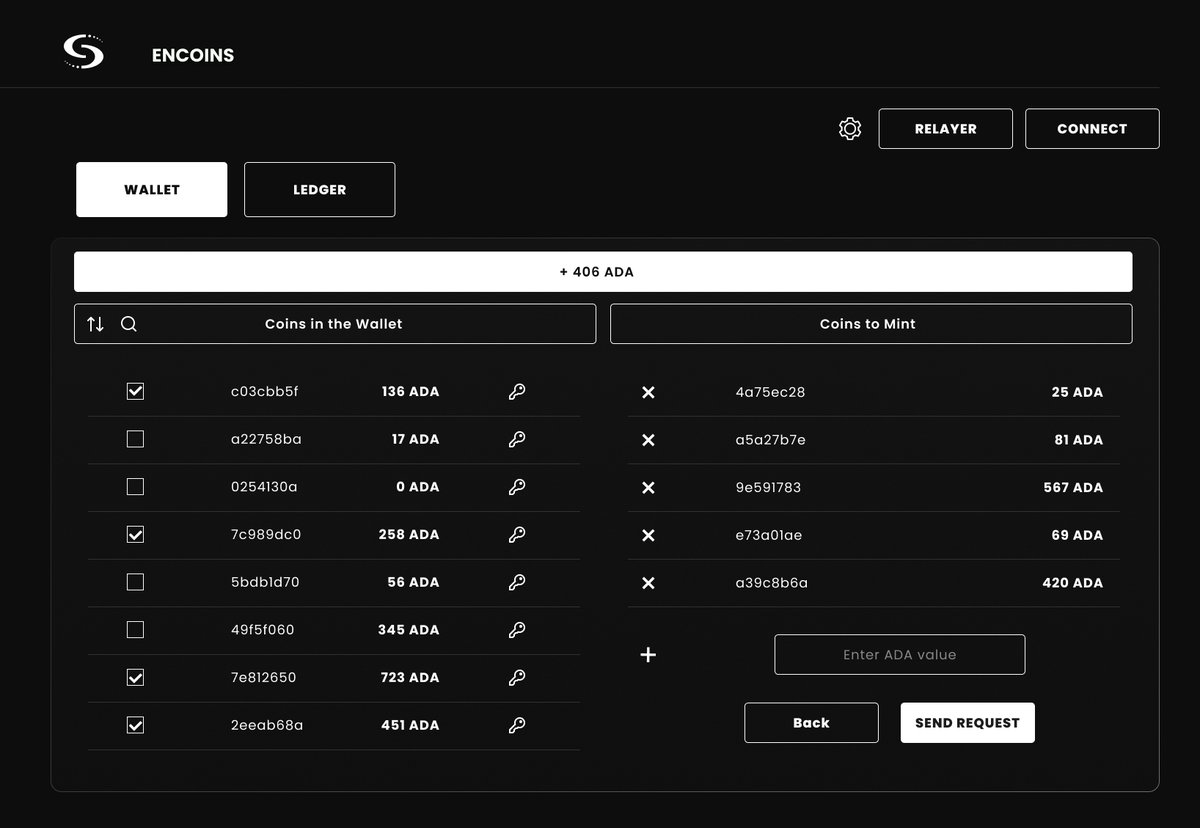Click key icon for coin 7c989dc0
Screen dimensions: 1200x828
[517, 535]
